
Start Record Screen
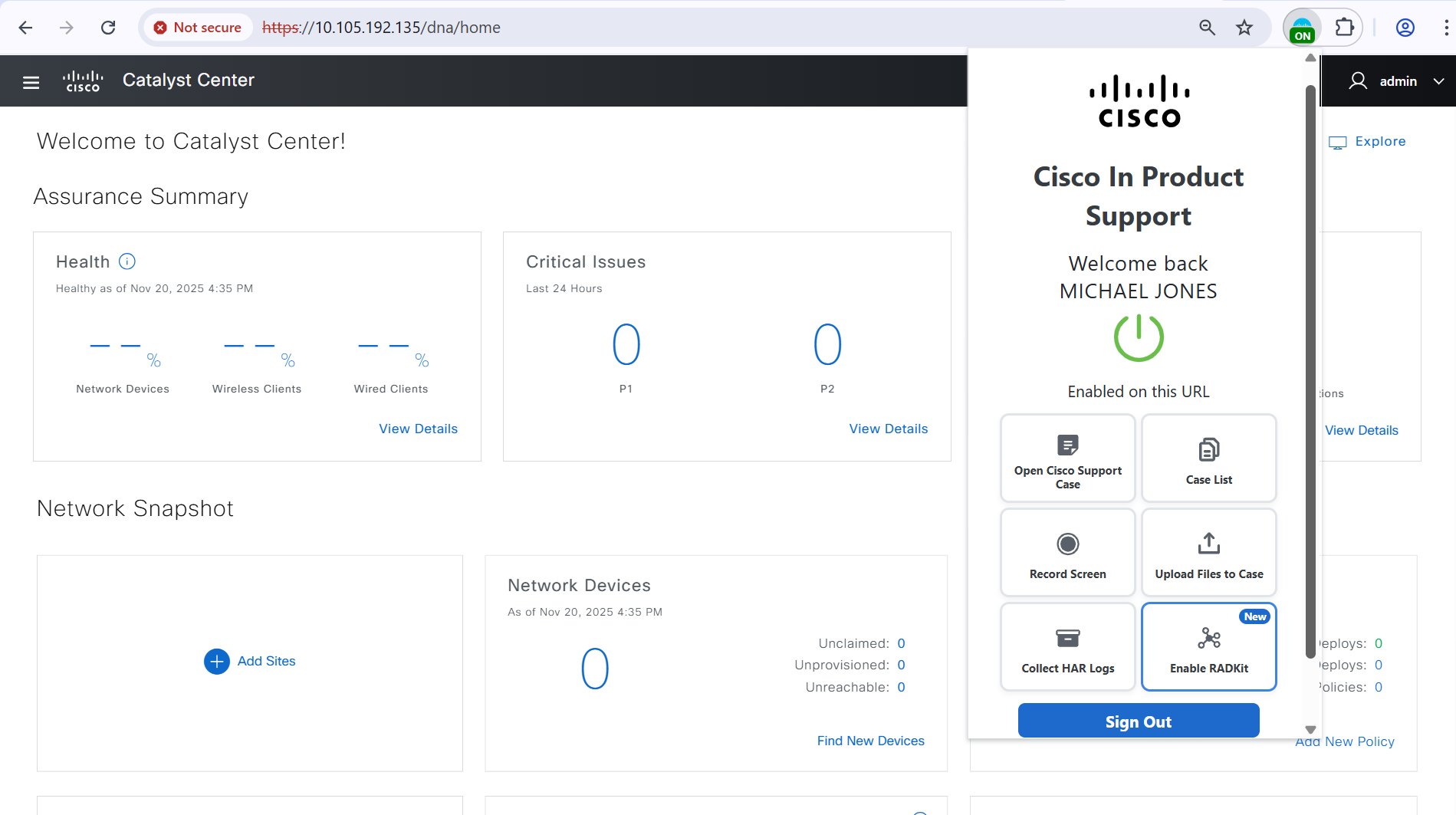tap(1067, 553)
